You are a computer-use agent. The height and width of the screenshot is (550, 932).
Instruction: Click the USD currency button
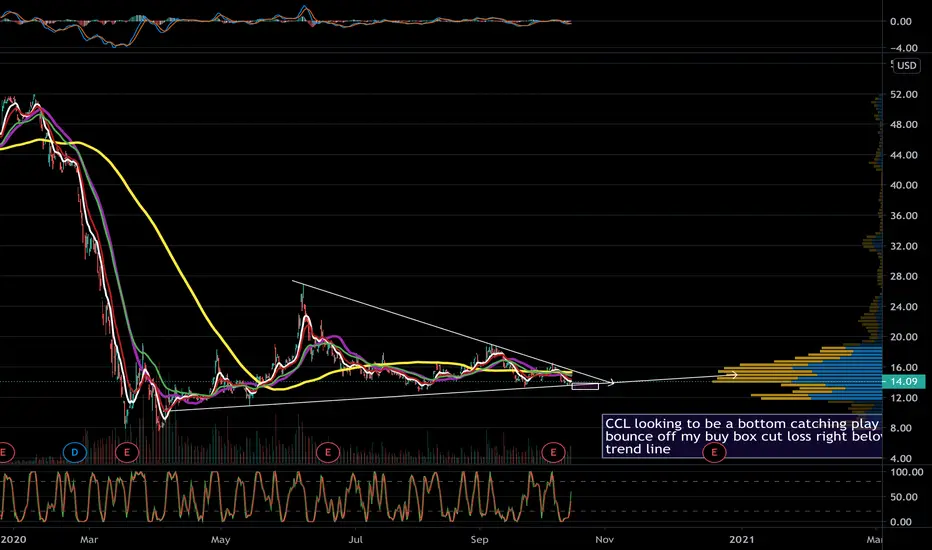906,65
